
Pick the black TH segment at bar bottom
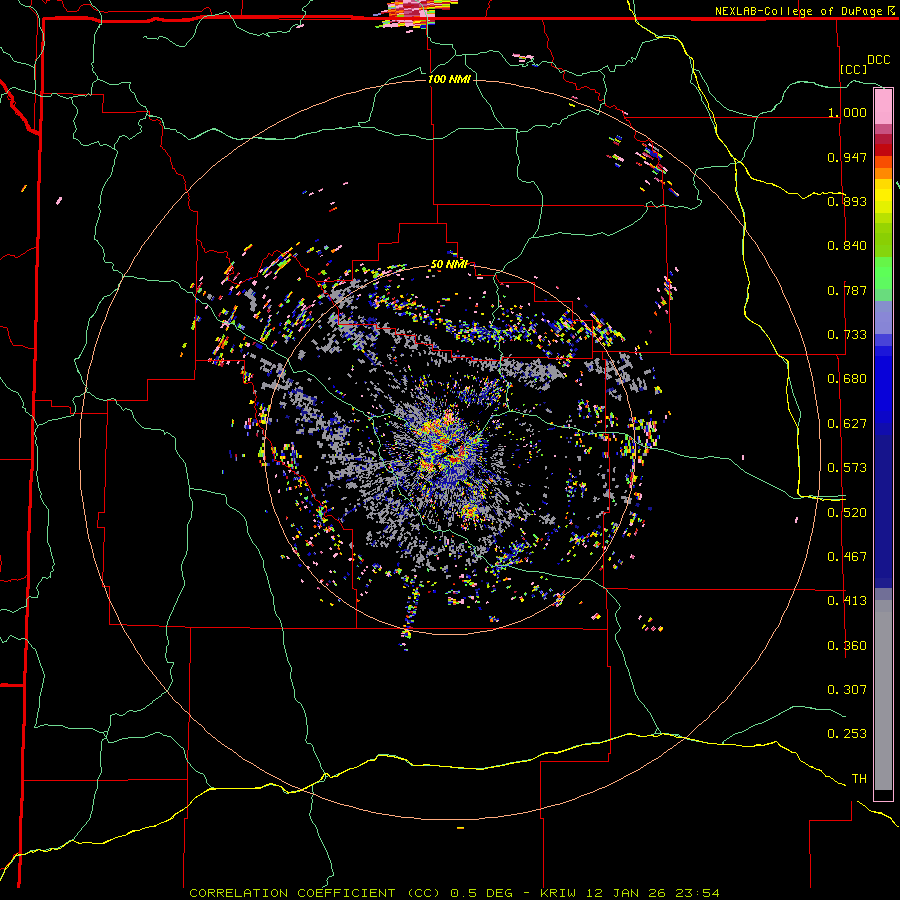[x=883, y=794]
